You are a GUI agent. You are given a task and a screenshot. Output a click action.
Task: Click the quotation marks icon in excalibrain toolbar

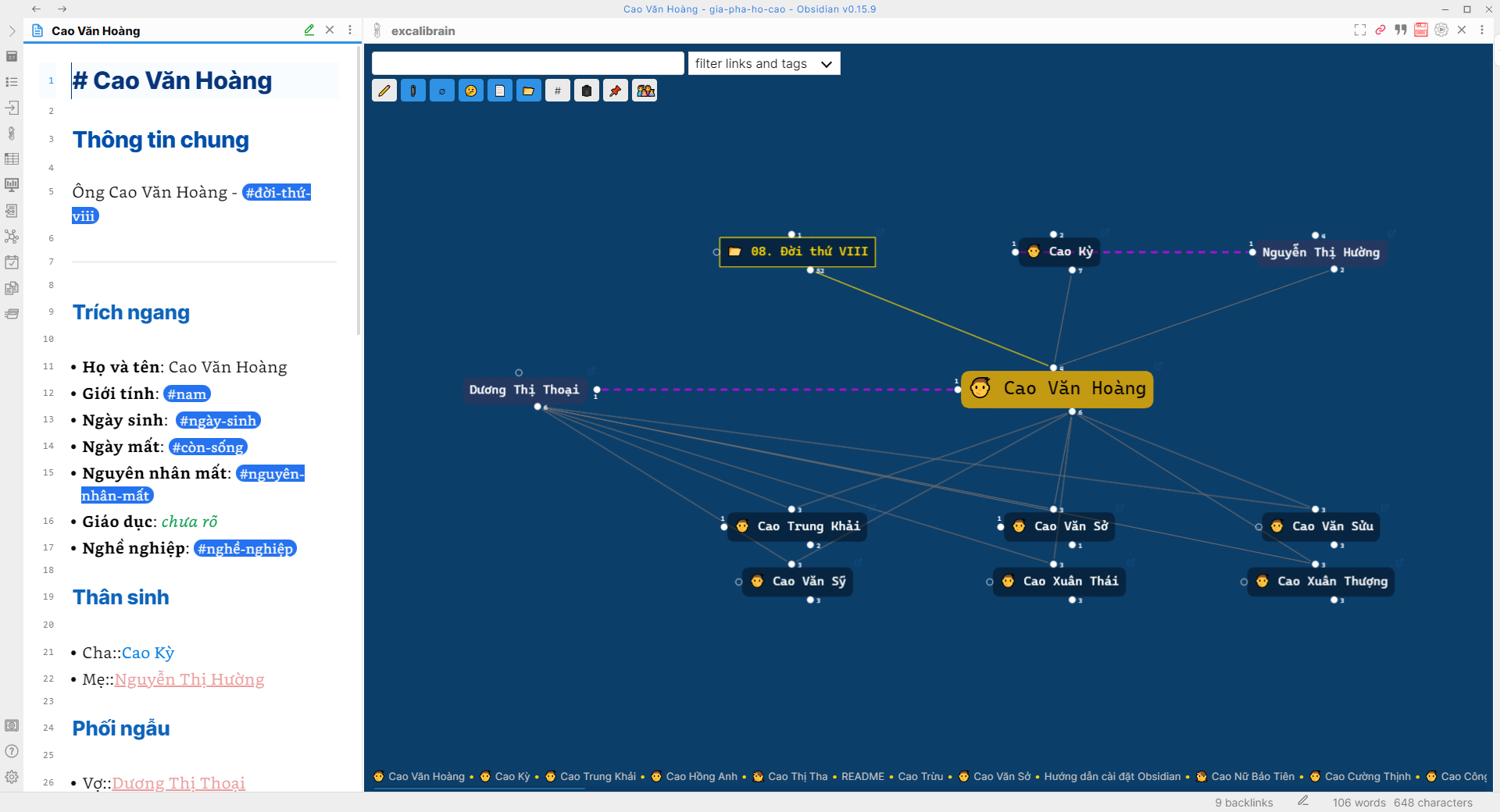click(1401, 30)
